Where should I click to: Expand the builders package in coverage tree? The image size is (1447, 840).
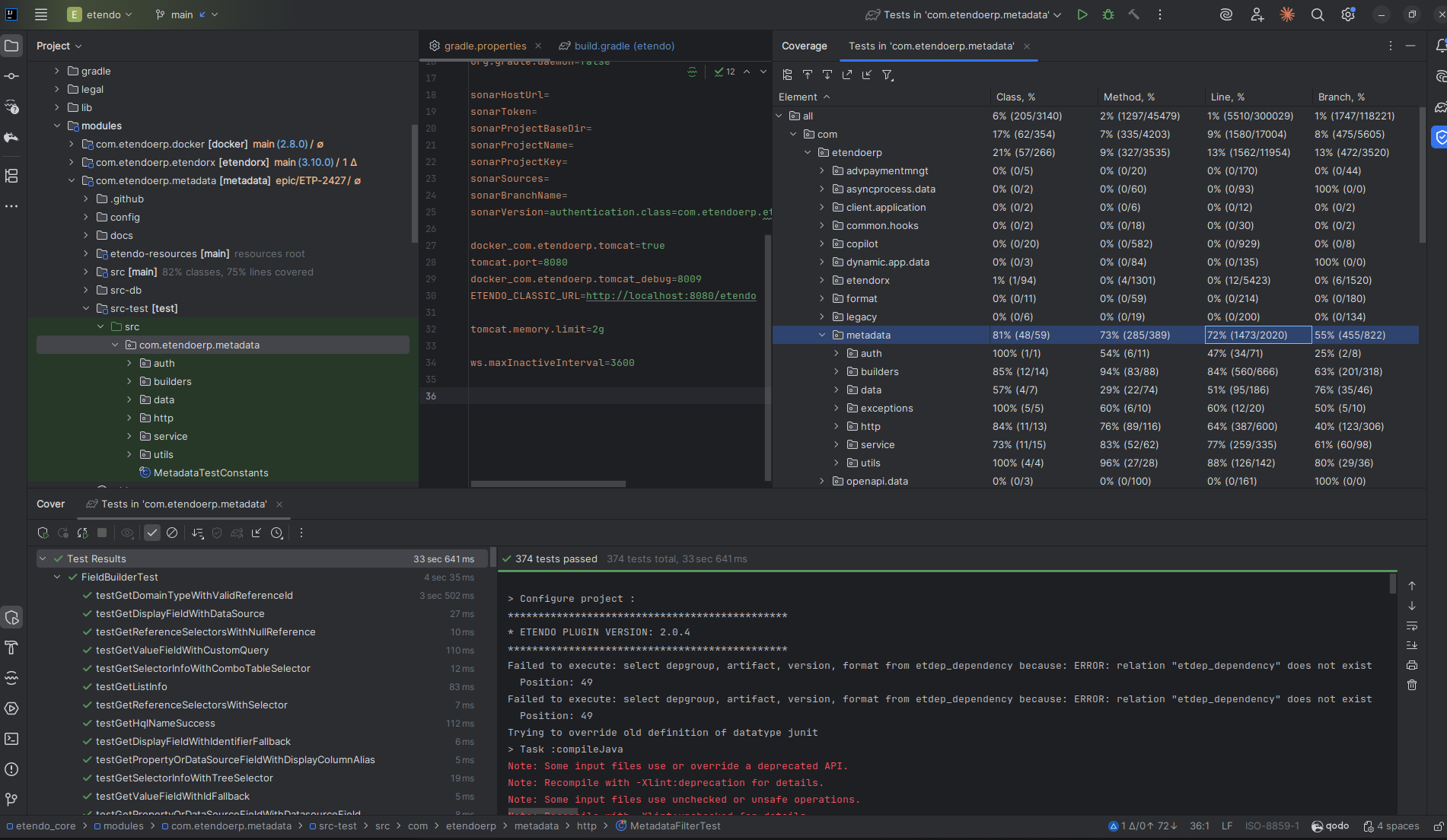click(837, 372)
